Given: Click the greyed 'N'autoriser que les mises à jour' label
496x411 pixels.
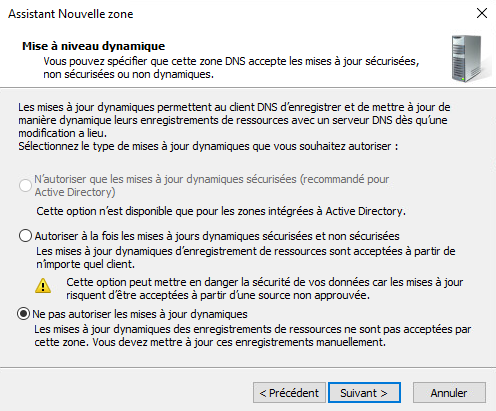Looking at the screenshot, I should [212, 185].
